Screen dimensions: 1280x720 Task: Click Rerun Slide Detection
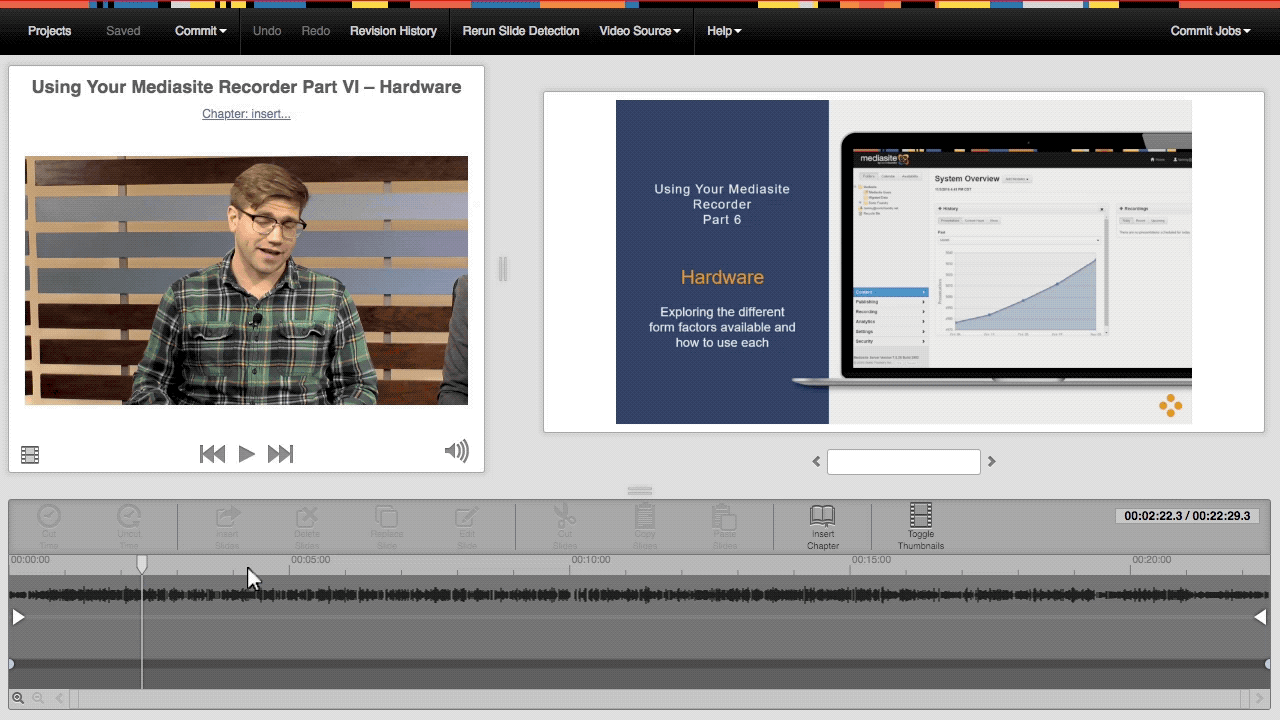pyautogui.click(x=520, y=31)
